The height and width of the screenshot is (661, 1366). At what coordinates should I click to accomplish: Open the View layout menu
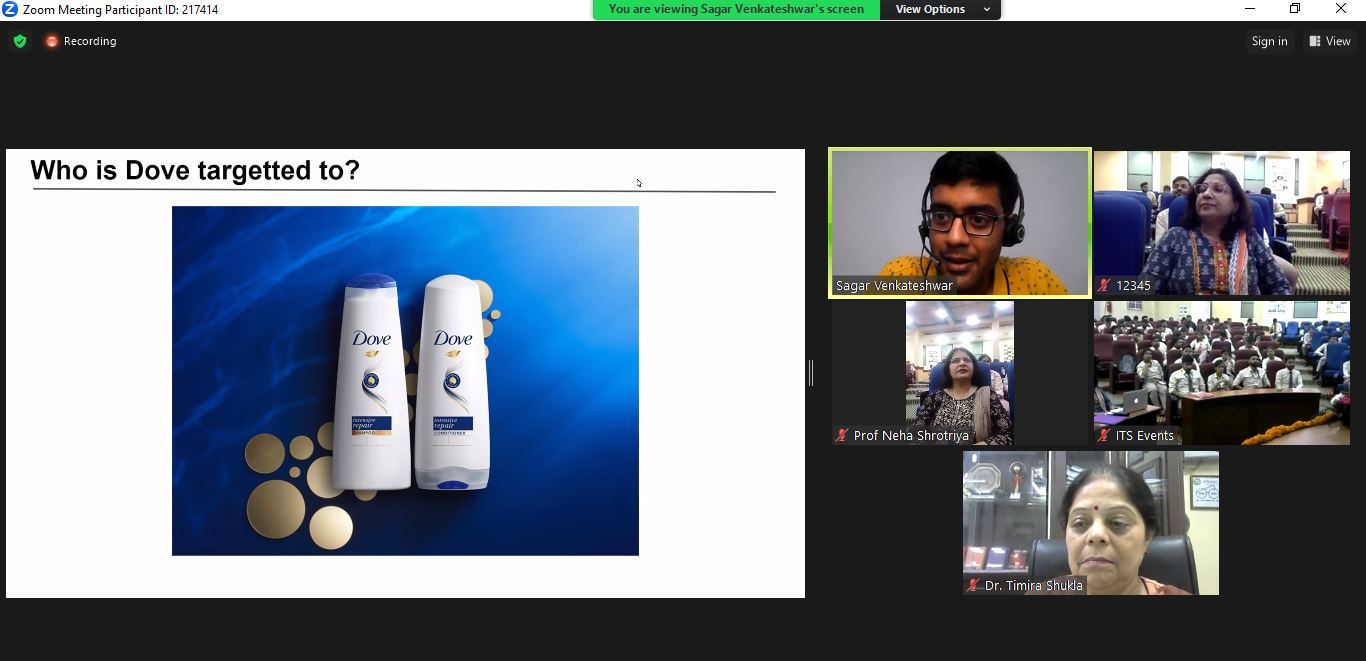click(x=1329, y=41)
